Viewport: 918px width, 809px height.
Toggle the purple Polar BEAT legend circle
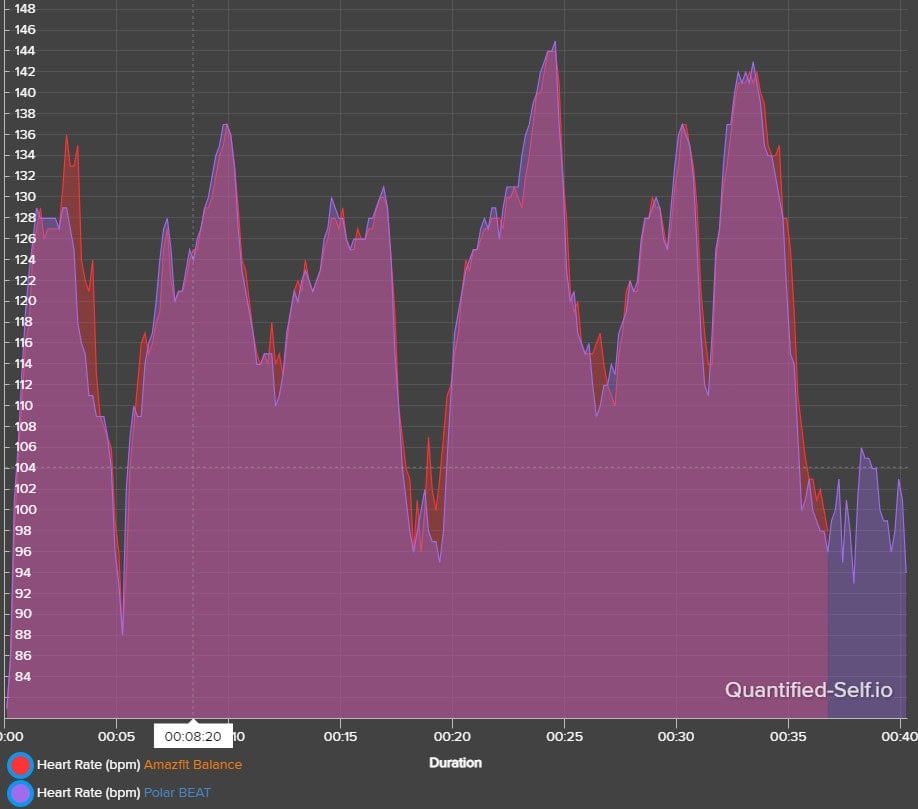point(20,793)
